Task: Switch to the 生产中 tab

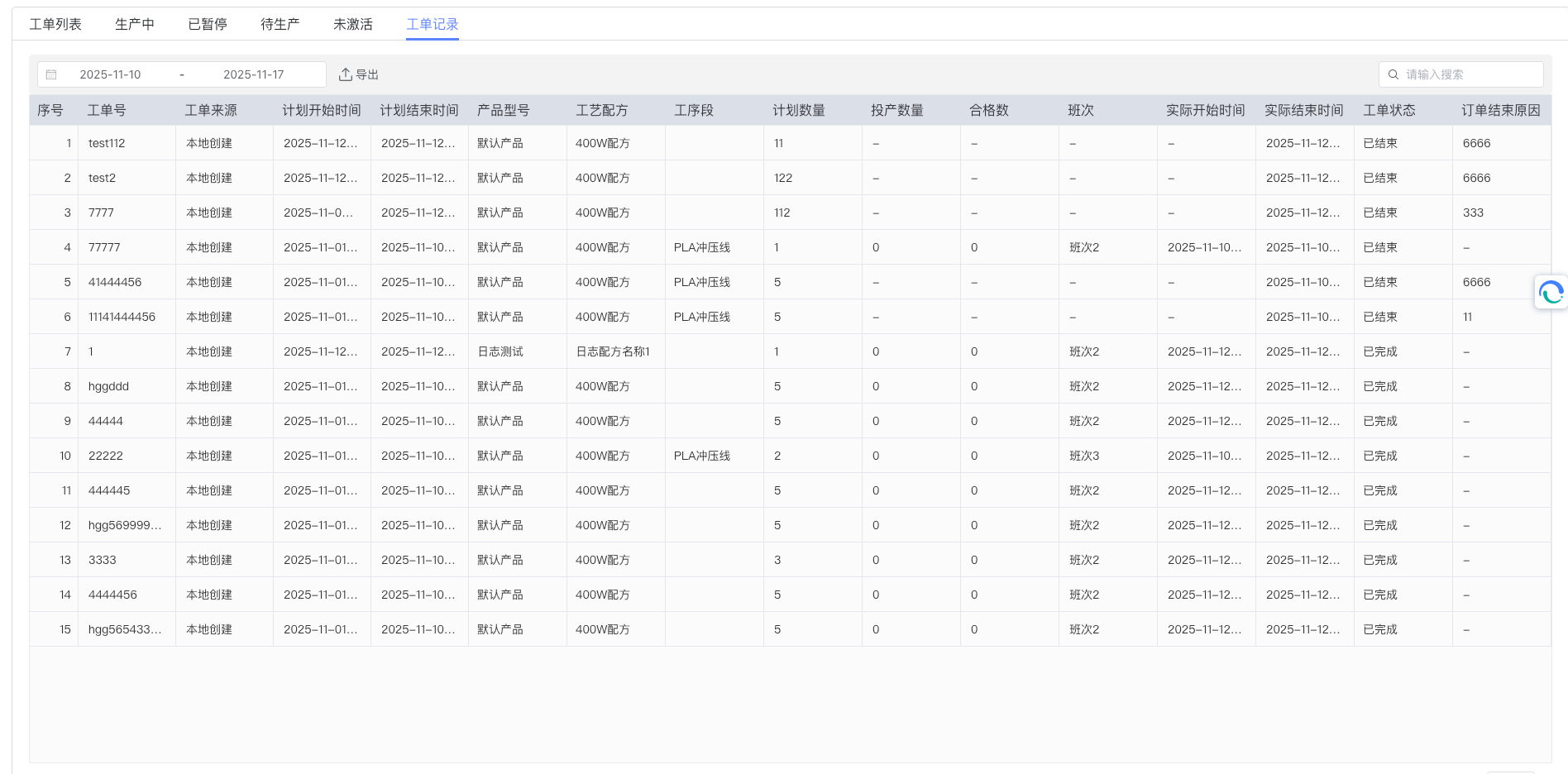Action: pyautogui.click(x=134, y=24)
